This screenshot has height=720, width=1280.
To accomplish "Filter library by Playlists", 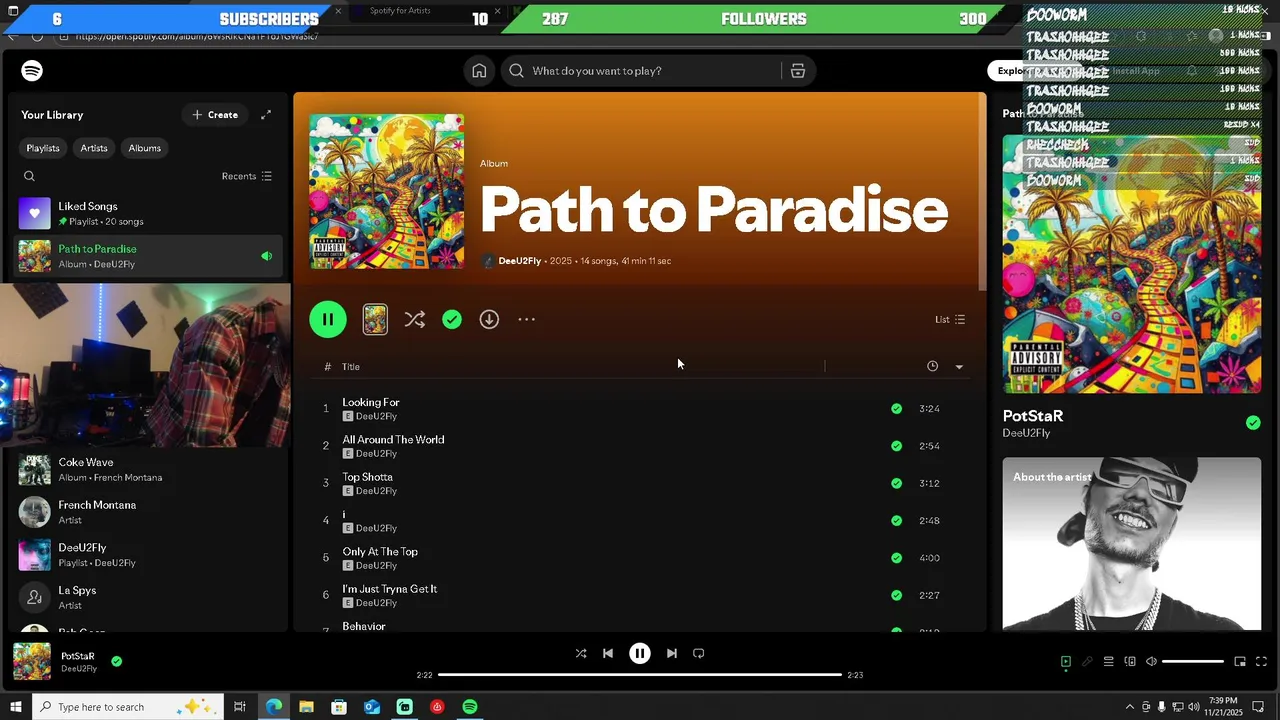I will tap(43, 148).
